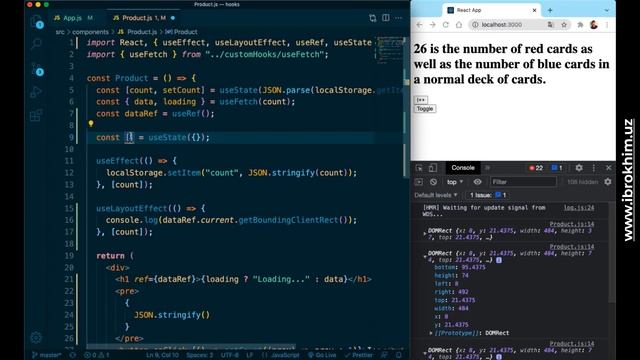Switch to the App.js editor tab
The width and height of the screenshot is (640, 360).
(73, 18)
